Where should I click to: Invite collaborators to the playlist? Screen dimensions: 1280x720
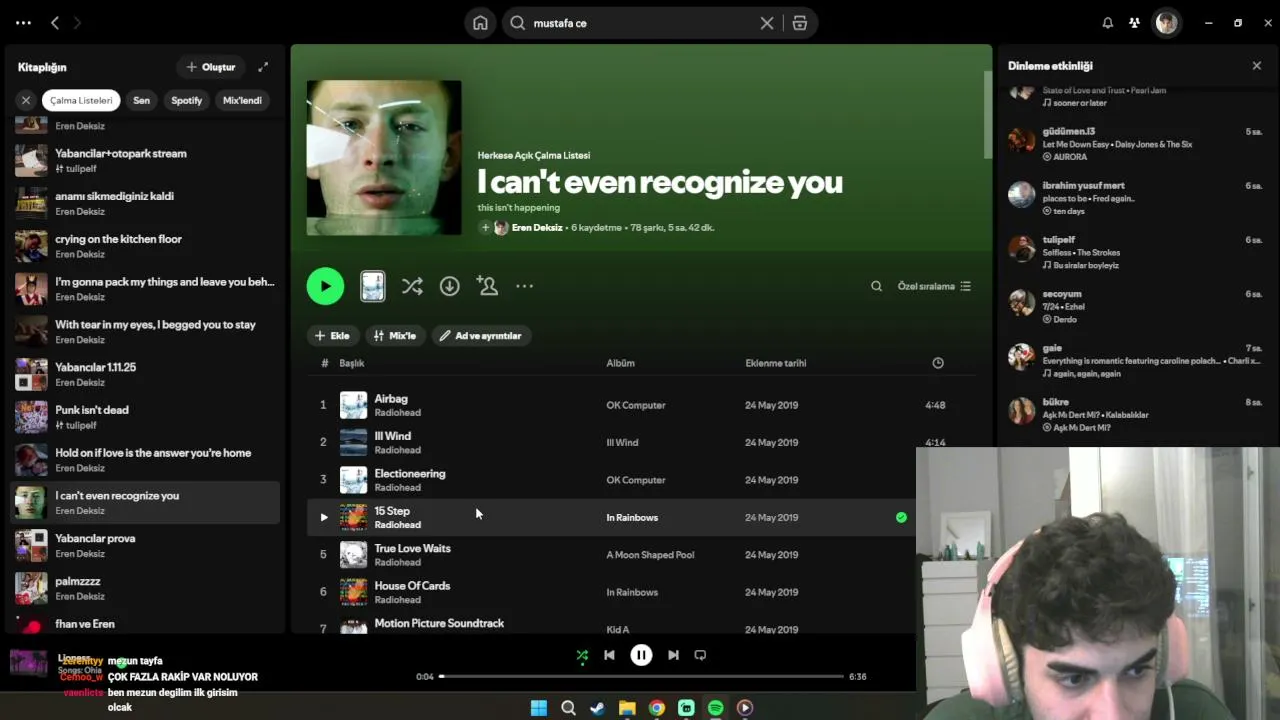487,286
